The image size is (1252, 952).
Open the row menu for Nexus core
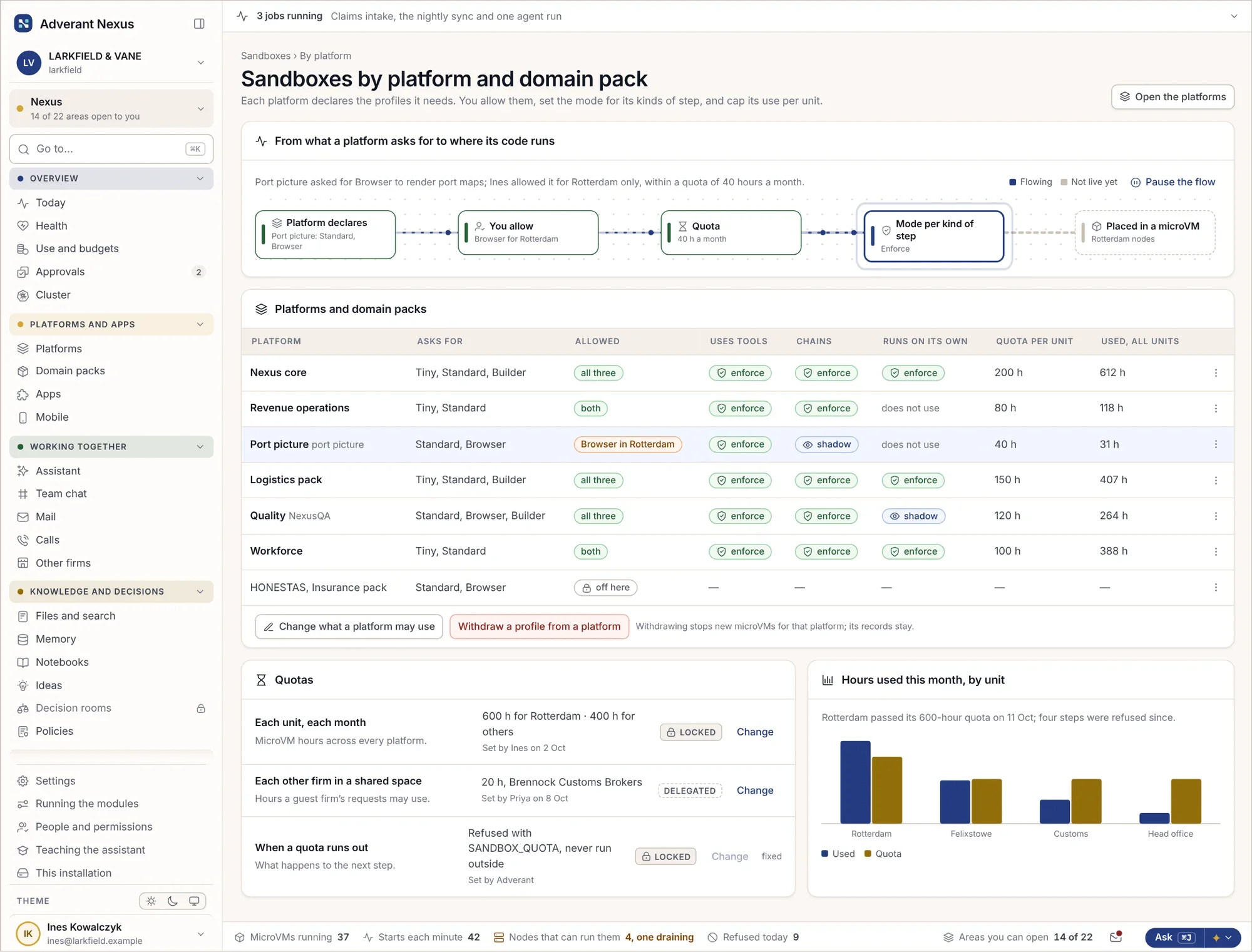[x=1216, y=373]
